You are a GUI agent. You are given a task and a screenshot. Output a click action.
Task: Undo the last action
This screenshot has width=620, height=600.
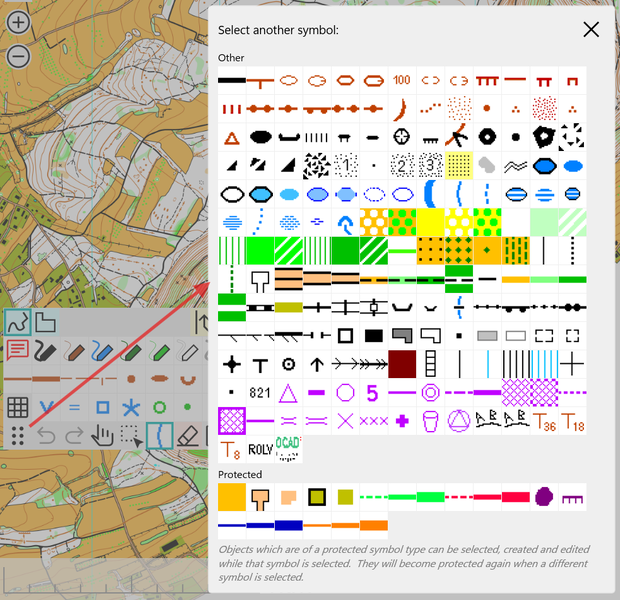(45, 435)
